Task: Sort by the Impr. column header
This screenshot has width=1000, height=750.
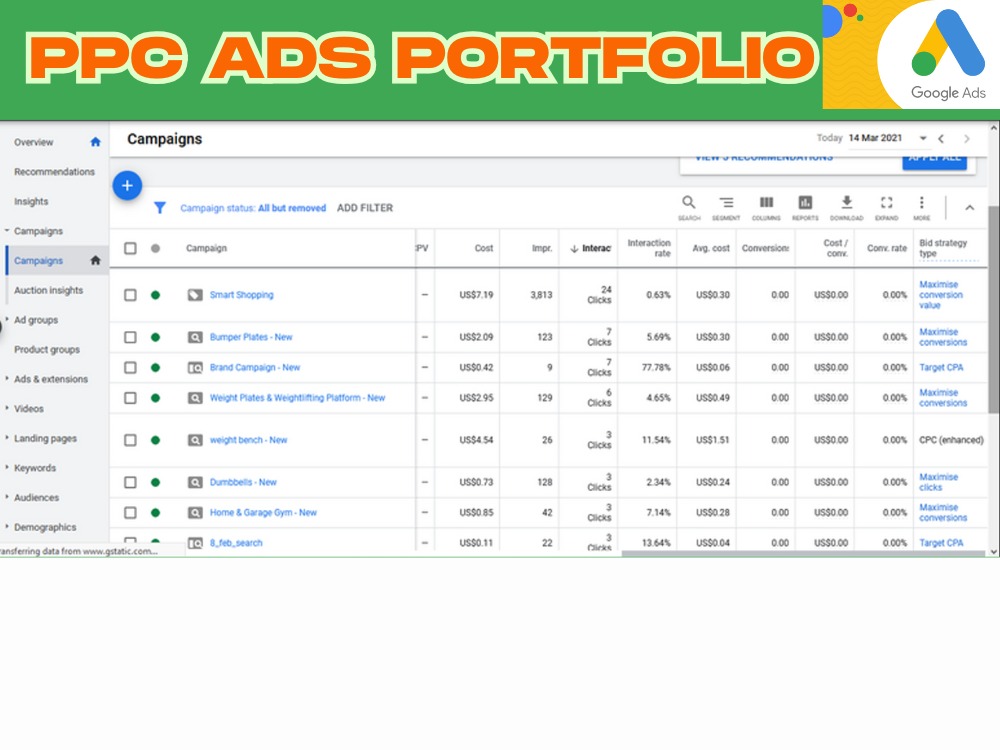Action: click(x=542, y=248)
